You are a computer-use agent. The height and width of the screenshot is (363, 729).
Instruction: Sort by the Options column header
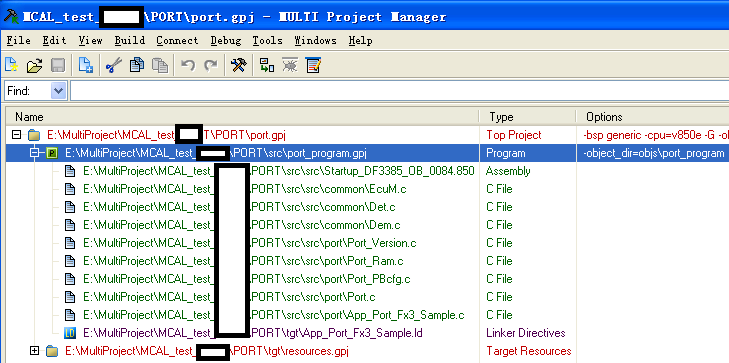(x=652, y=117)
